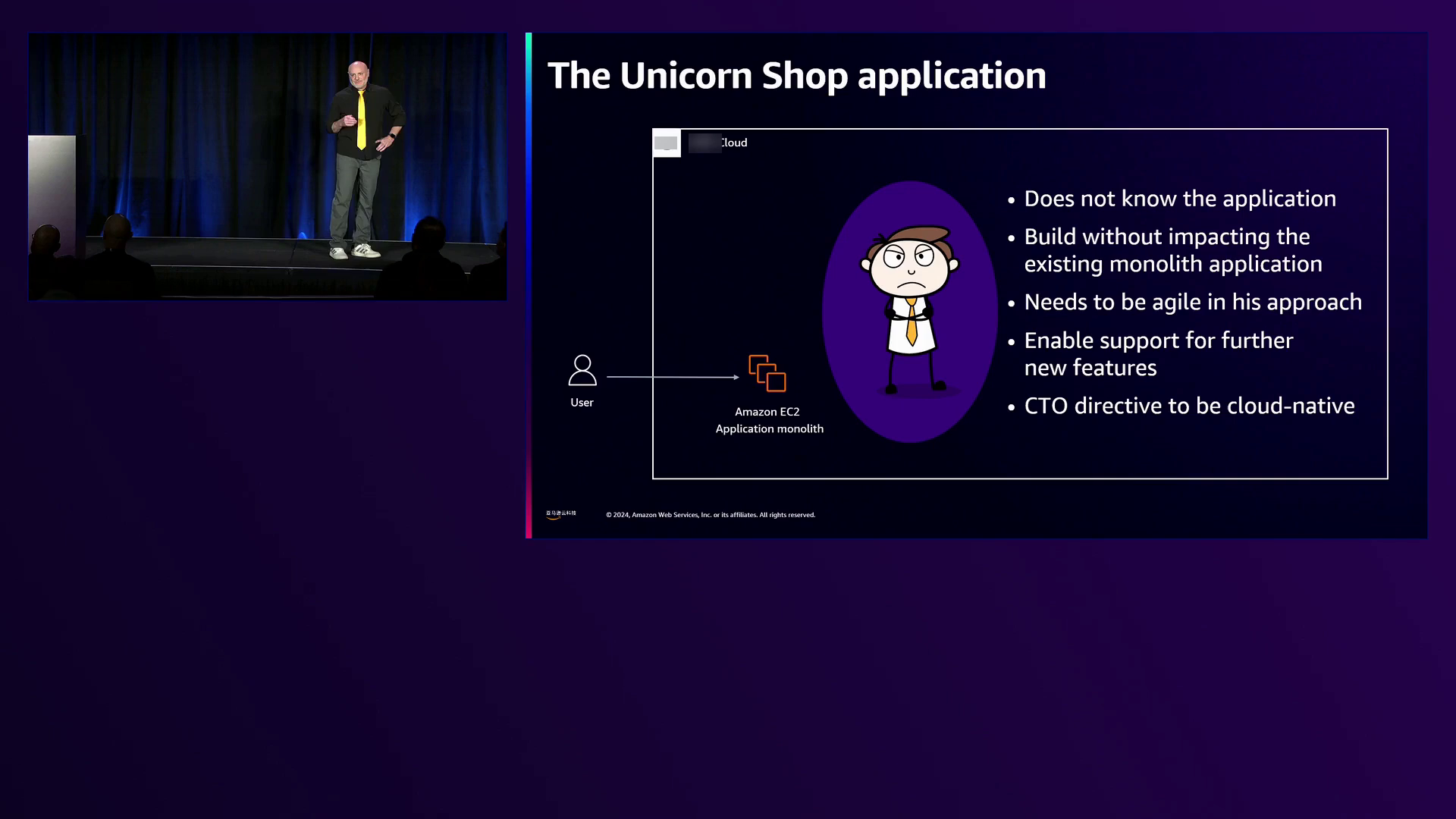The width and height of the screenshot is (1456, 819).
Task: Click the Amazon EC2 orange instances icon
Action: pos(767,373)
